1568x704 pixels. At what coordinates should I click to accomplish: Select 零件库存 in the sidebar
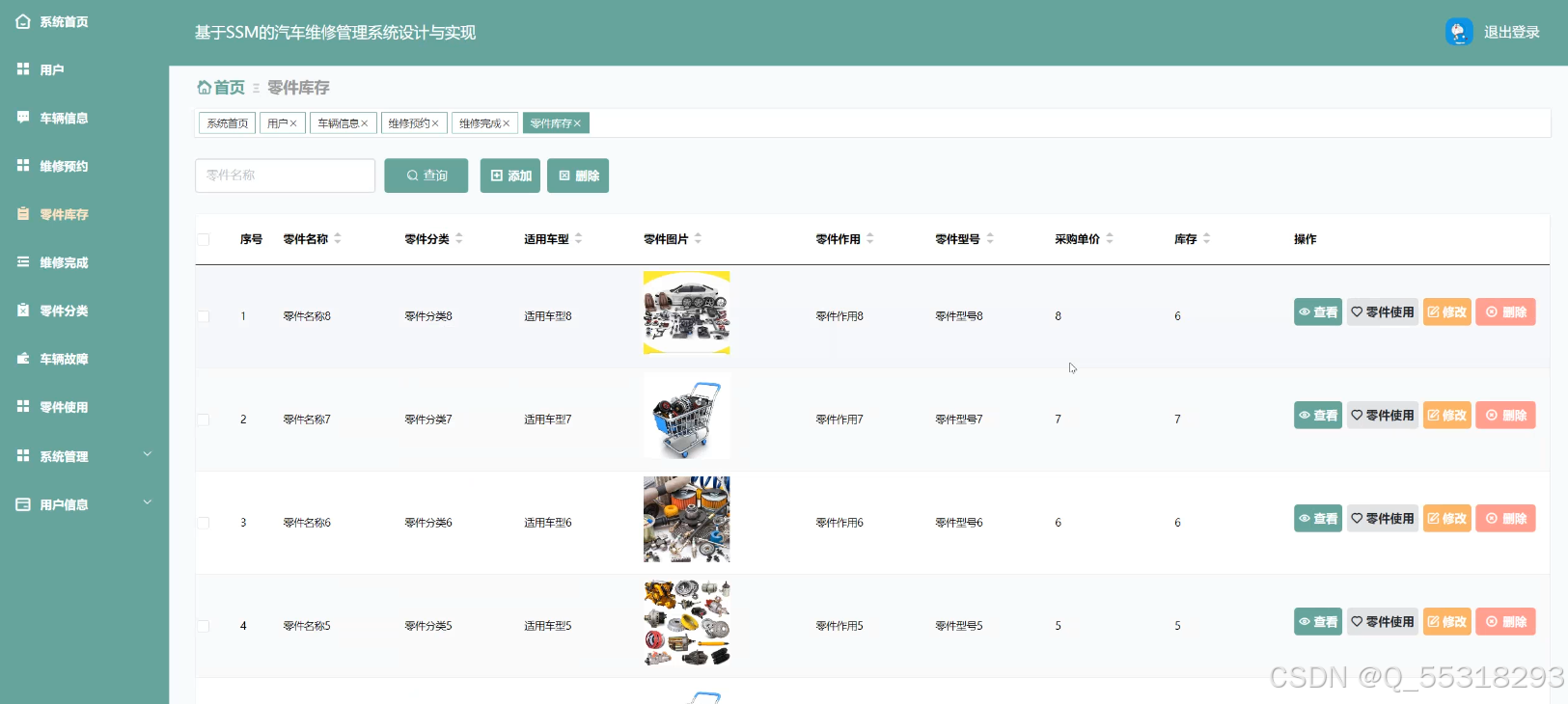pyautogui.click(x=53, y=214)
